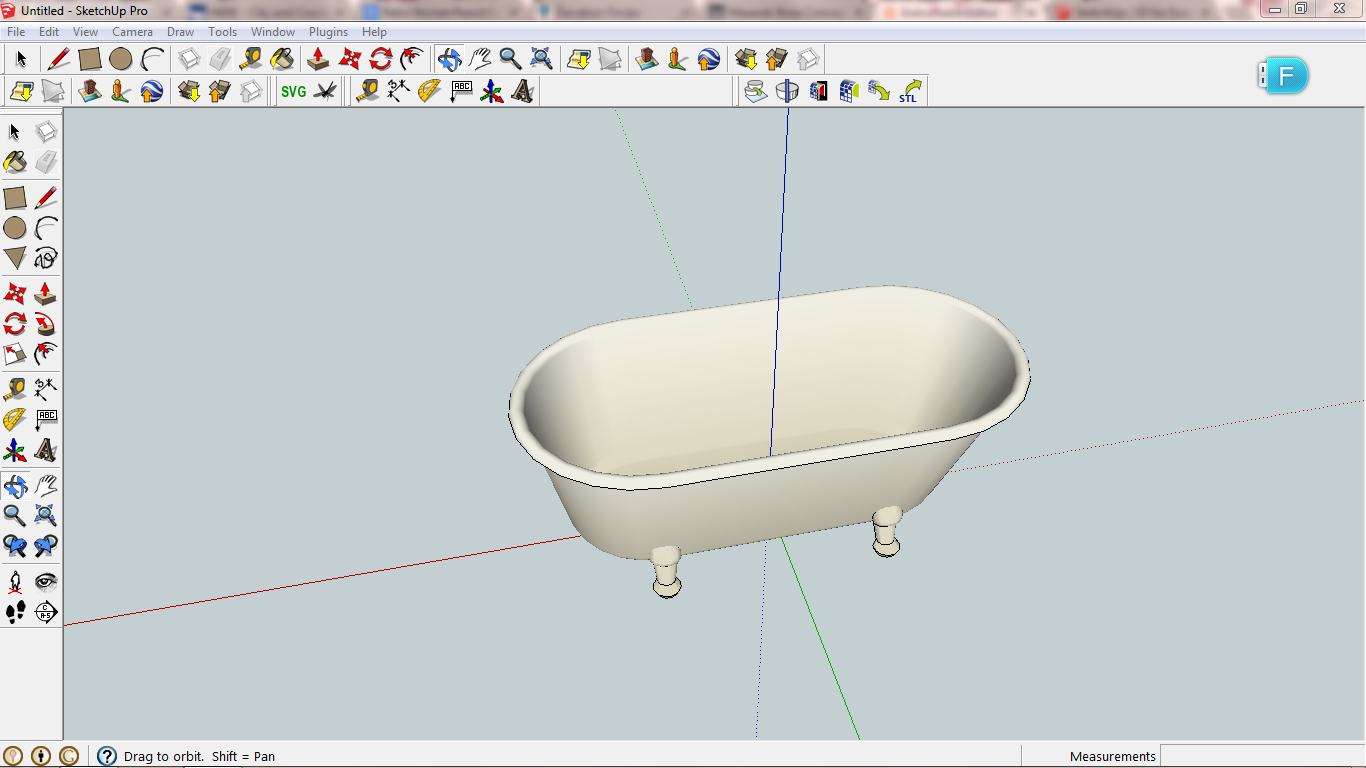Screen dimensions: 1366x768
Task: Click Add Location building icon in second toolbar row
Action: tap(89, 92)
